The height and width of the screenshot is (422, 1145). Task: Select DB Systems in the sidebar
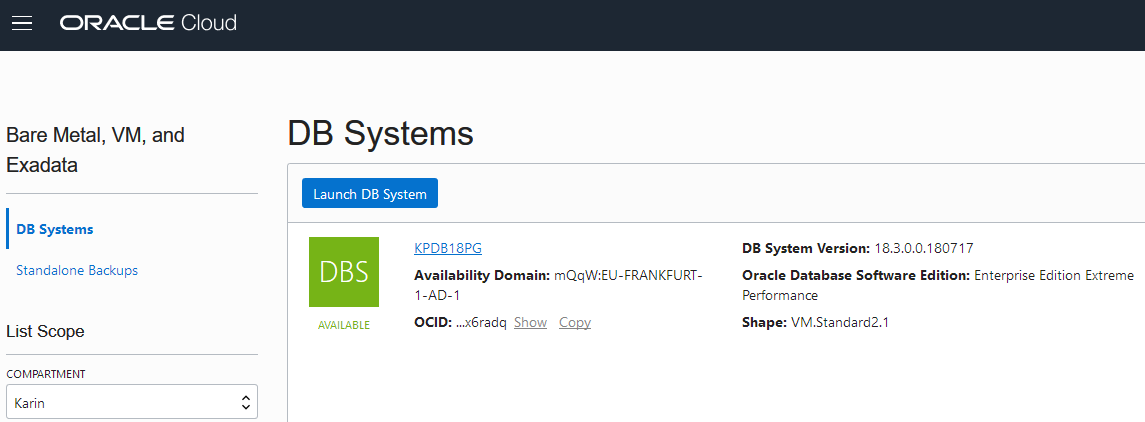(x=55, y=229)
